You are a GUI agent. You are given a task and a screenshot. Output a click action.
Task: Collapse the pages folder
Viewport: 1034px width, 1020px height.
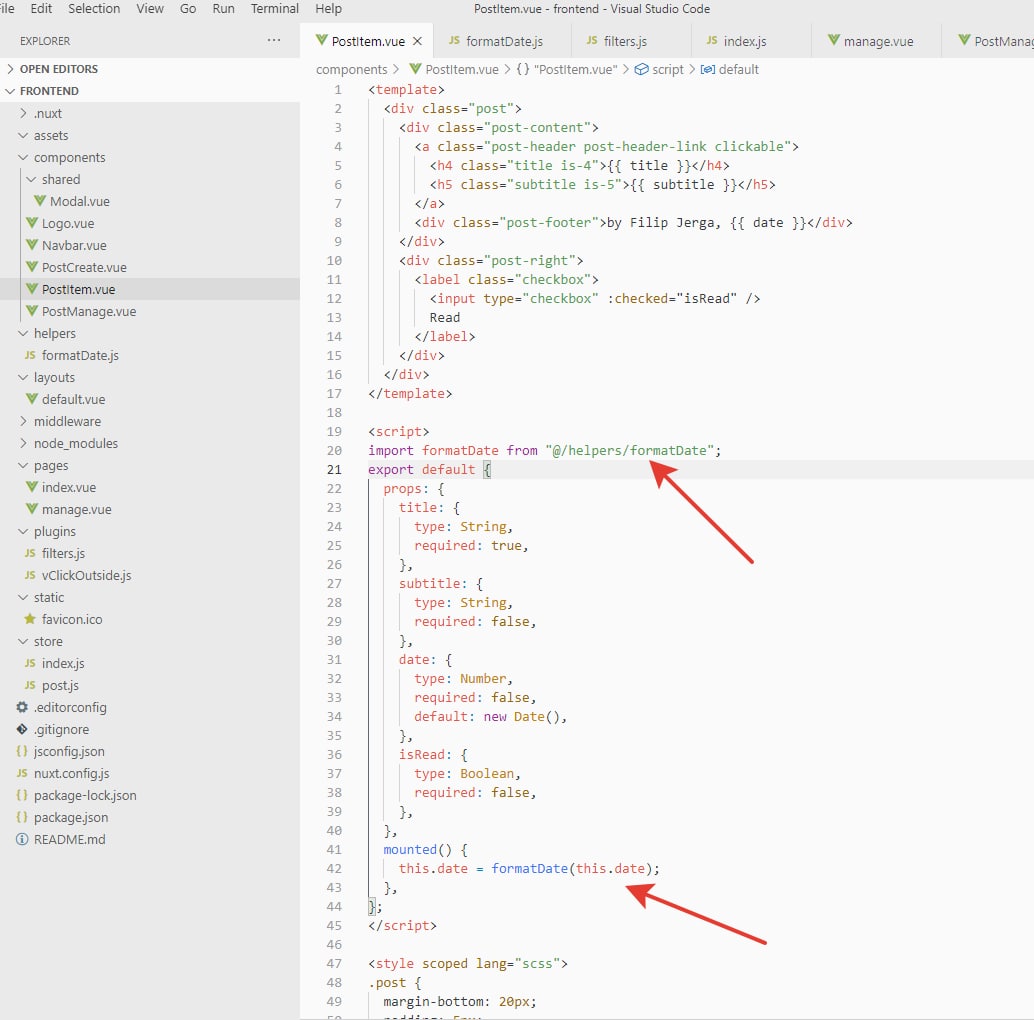coord(23,465)
